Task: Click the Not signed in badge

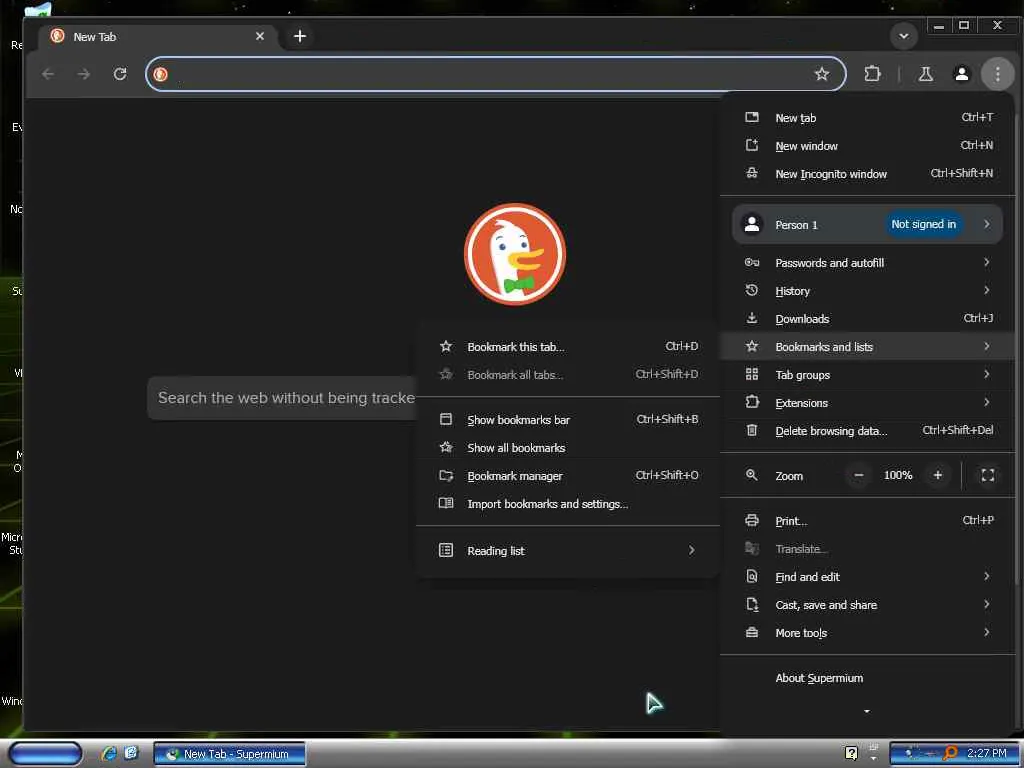Action: click(x=923, y=224)
